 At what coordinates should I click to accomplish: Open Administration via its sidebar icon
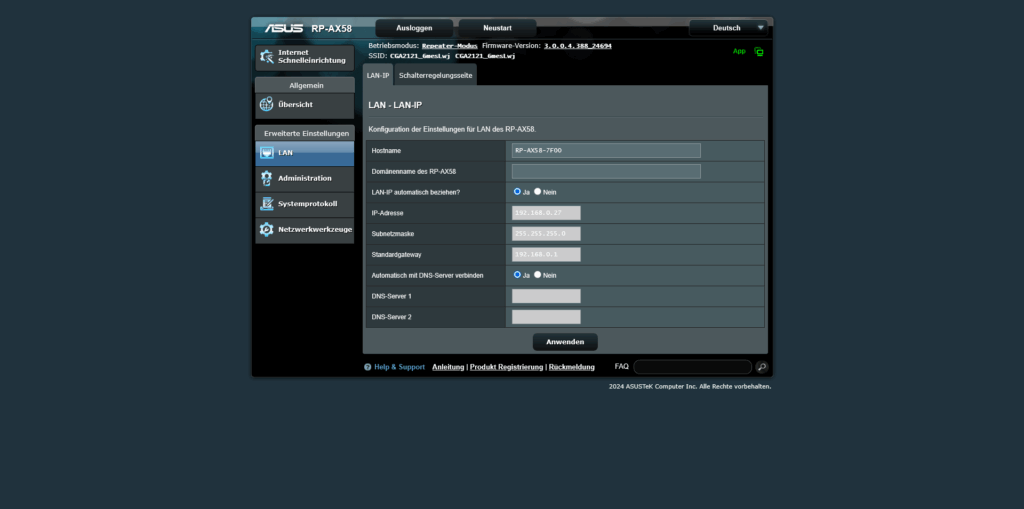click(x=266, y=178)
